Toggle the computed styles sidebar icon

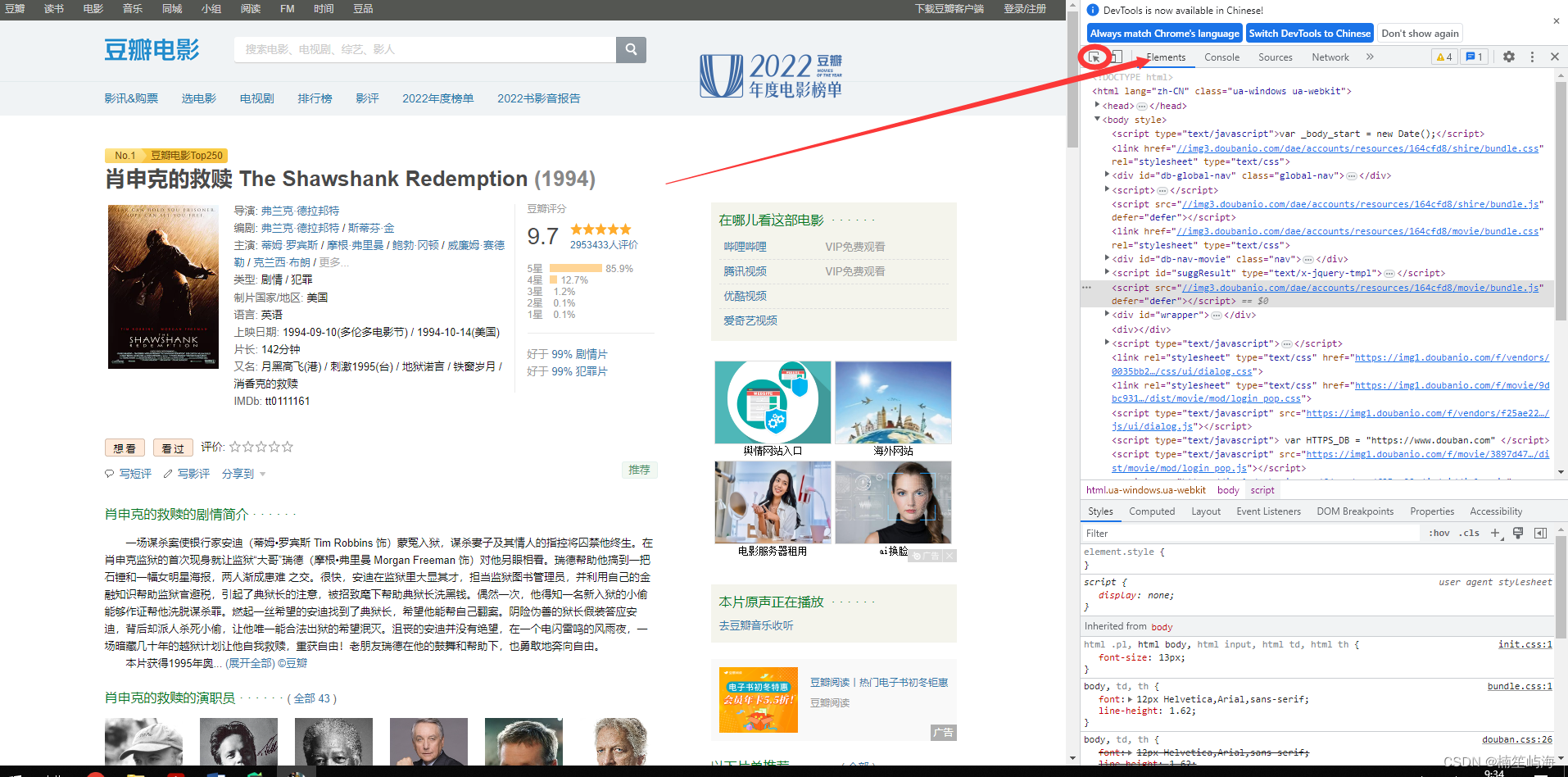pos(1540,533)
